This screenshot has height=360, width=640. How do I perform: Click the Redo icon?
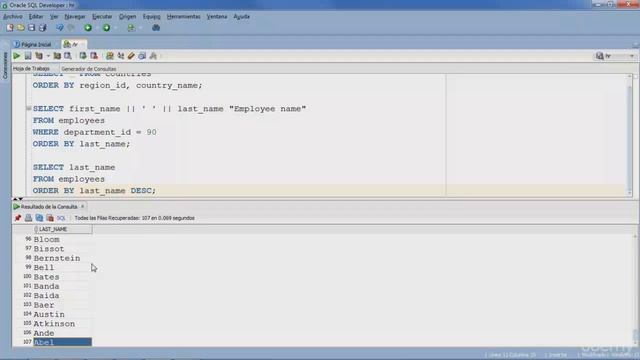(71, 28)
